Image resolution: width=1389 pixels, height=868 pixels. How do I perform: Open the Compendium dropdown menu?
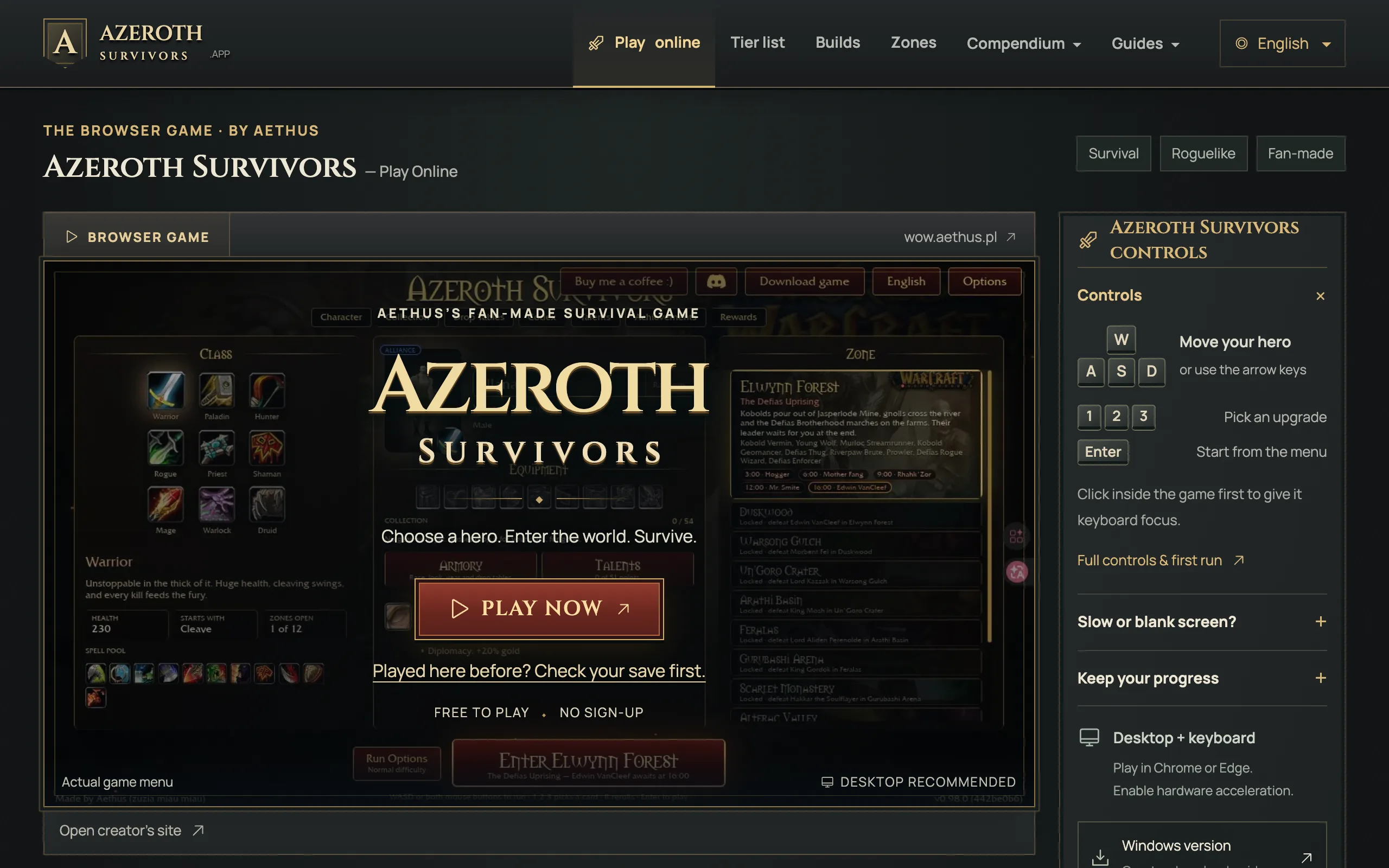pyautogui.click(x=1023, y=43)
